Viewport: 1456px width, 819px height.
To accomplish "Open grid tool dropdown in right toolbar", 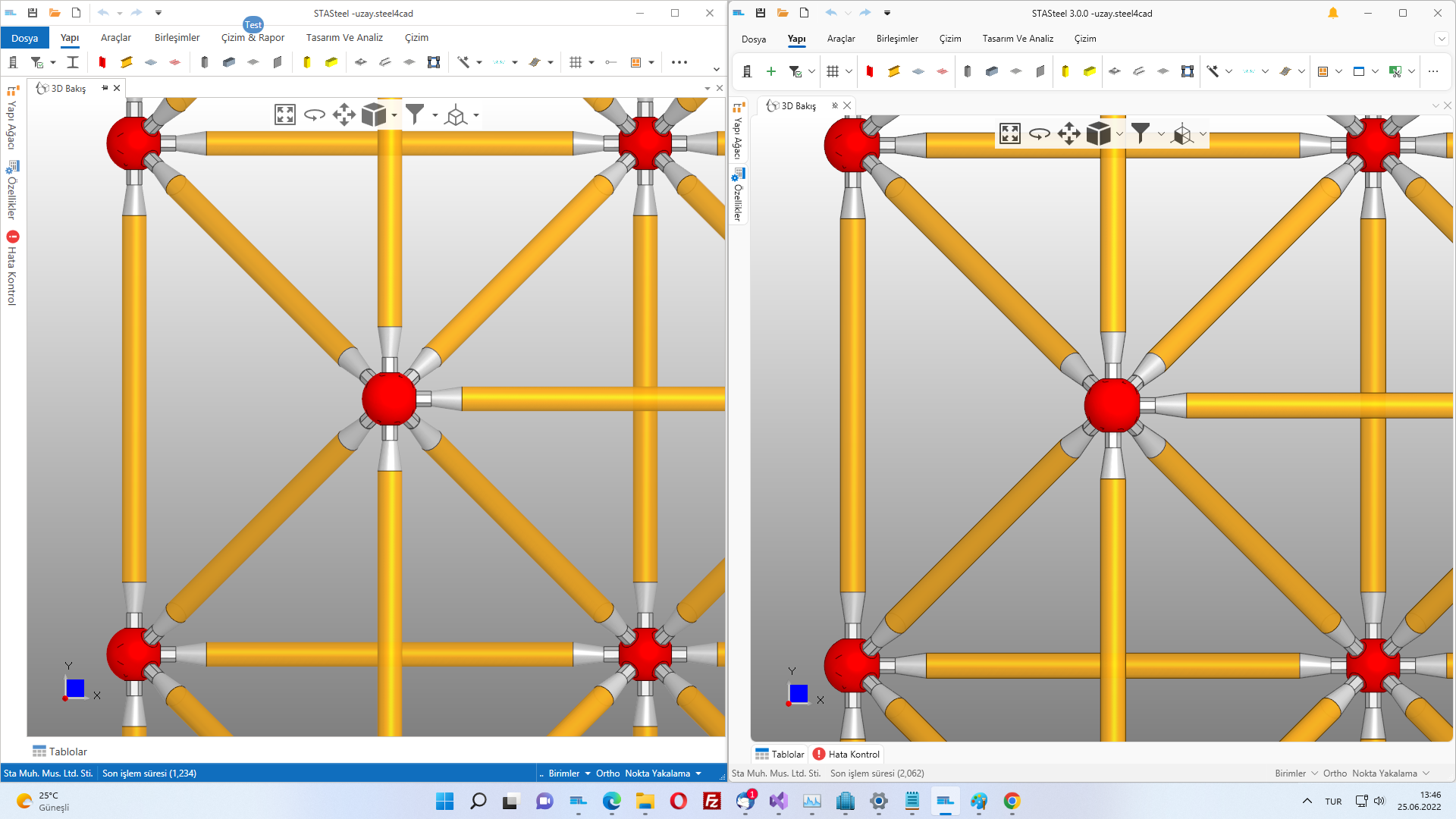I will [849, 71].
